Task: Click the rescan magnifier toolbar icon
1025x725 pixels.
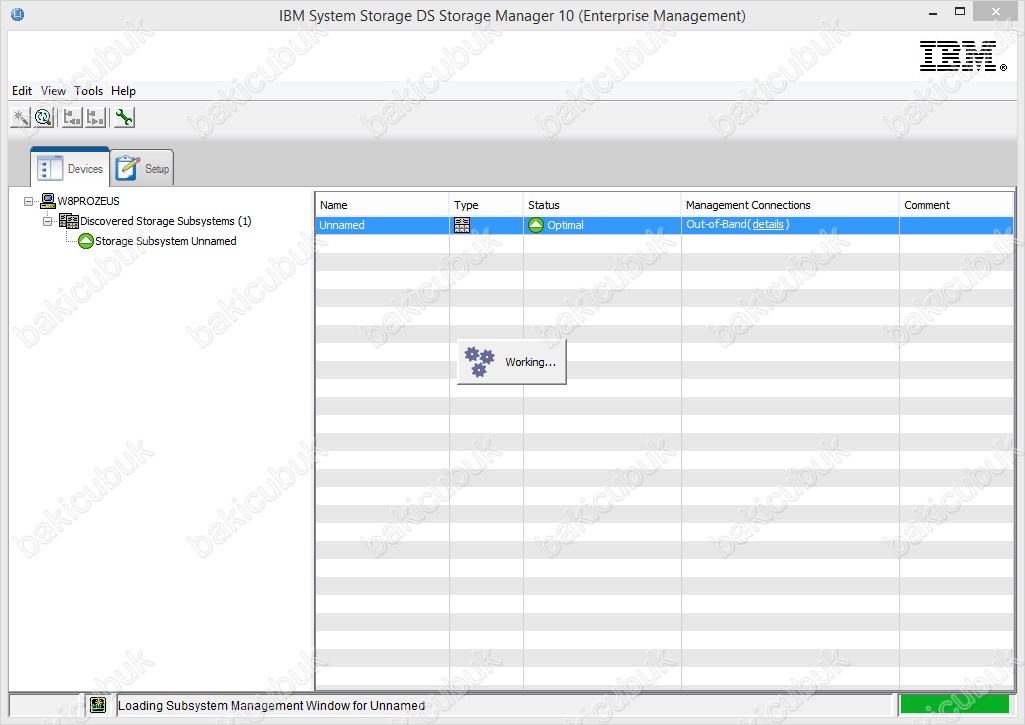Action: point(44,118)
